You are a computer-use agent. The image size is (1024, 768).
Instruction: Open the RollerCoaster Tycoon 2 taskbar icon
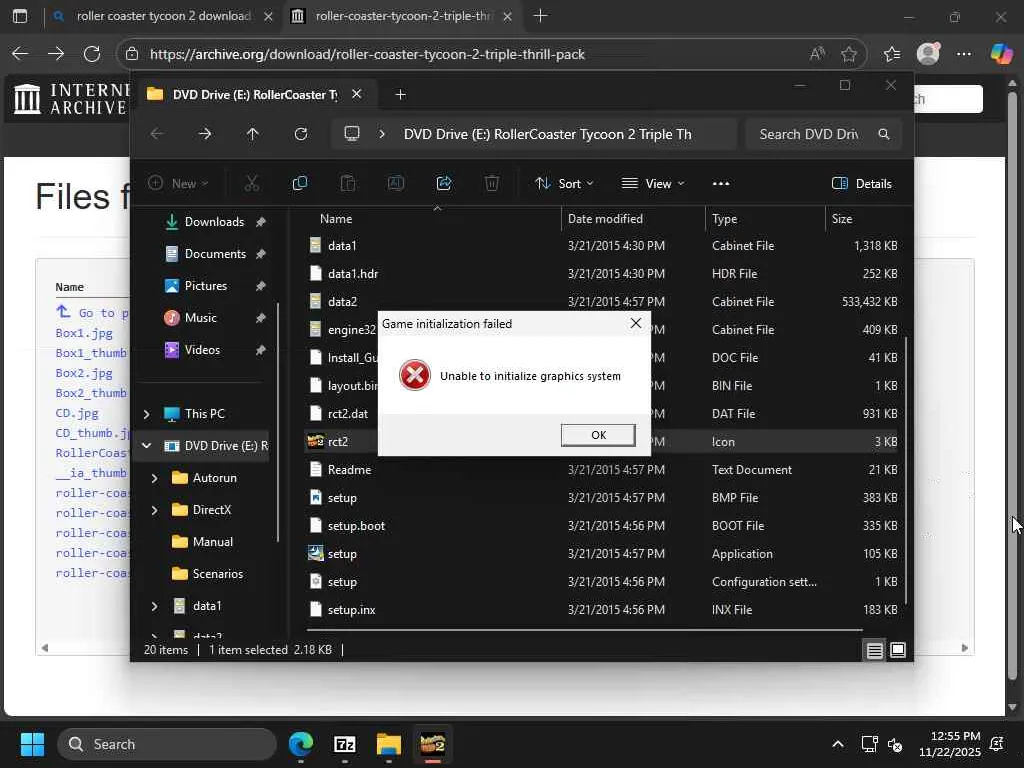click(x=432, y=744)
